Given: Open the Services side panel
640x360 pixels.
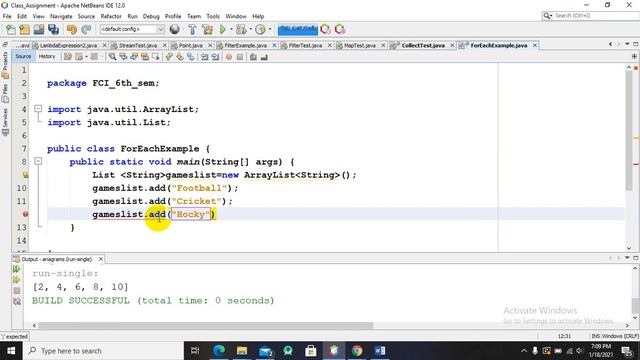Looking at the screenshot, I should [x=5, y=121].
